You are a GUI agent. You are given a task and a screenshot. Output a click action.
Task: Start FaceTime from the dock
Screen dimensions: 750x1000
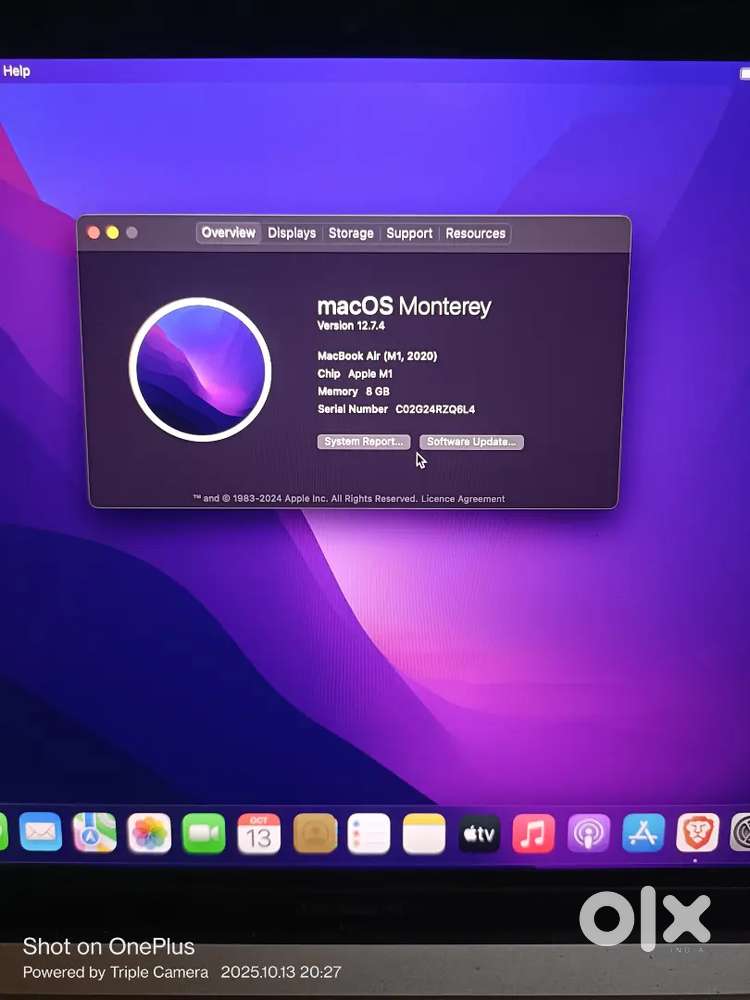(204, 833)
